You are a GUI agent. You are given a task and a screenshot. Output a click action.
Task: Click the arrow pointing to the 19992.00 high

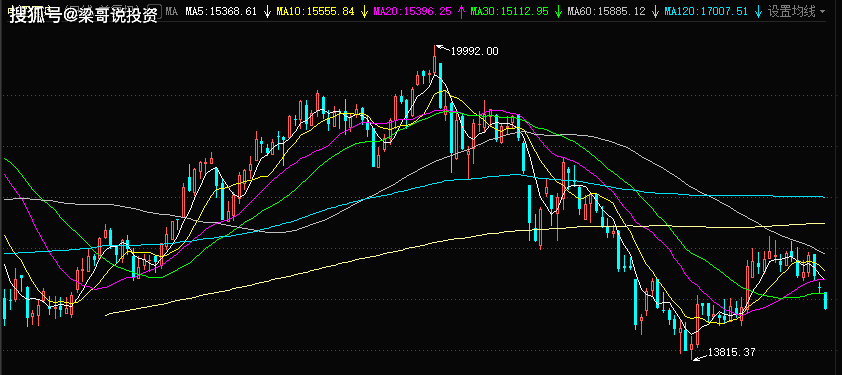coord(442,49)
